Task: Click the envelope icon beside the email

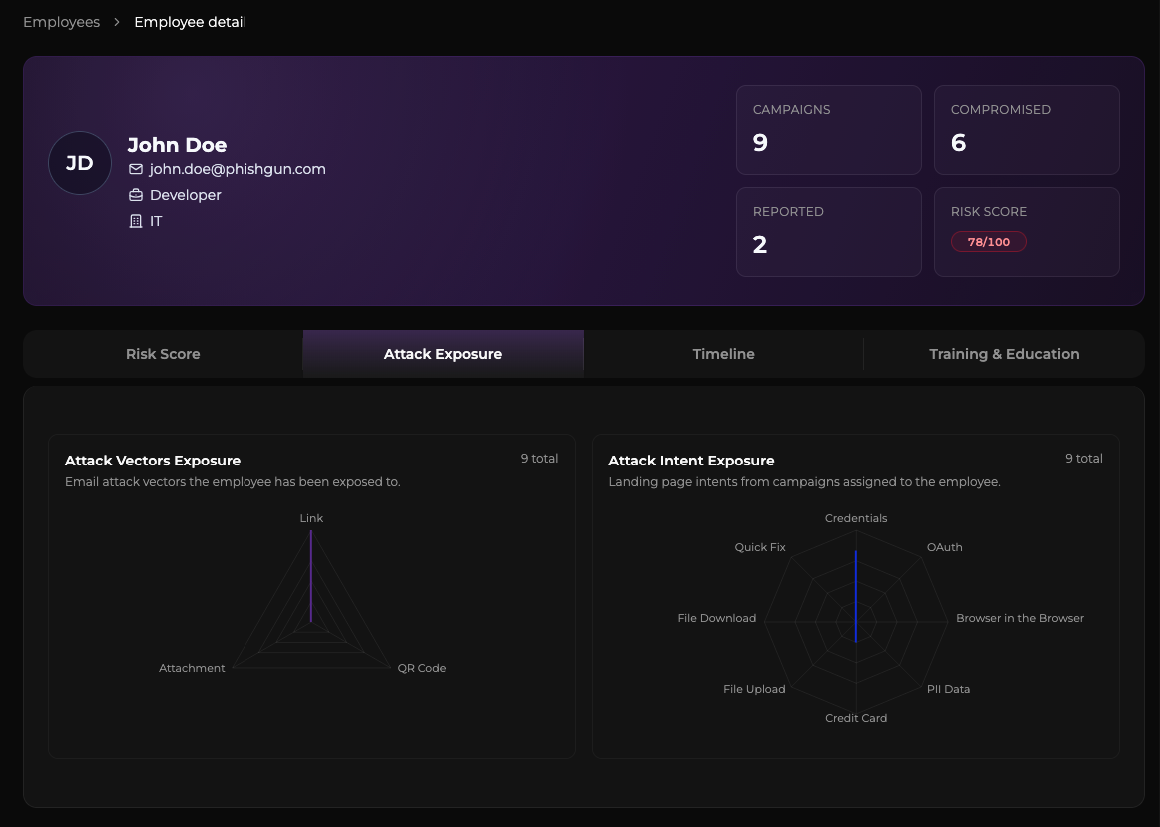Action: pyautogui.click(x=135, y=169)
